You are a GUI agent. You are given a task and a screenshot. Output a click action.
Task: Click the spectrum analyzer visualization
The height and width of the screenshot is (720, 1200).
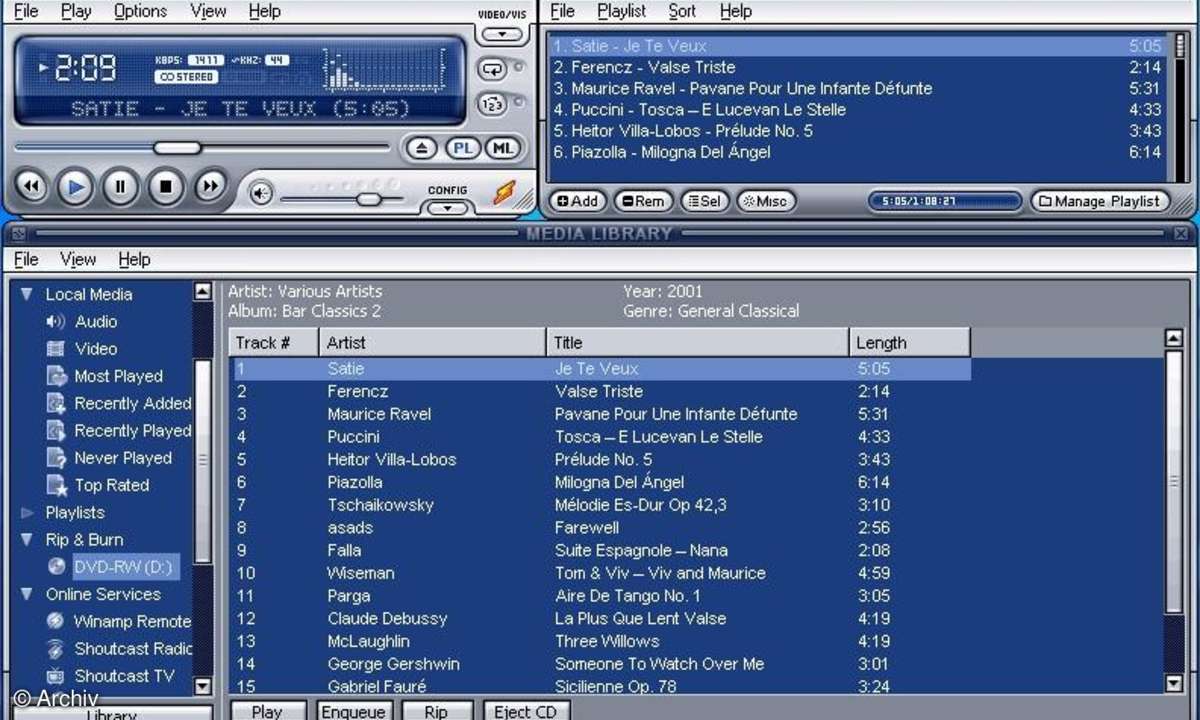385,70
